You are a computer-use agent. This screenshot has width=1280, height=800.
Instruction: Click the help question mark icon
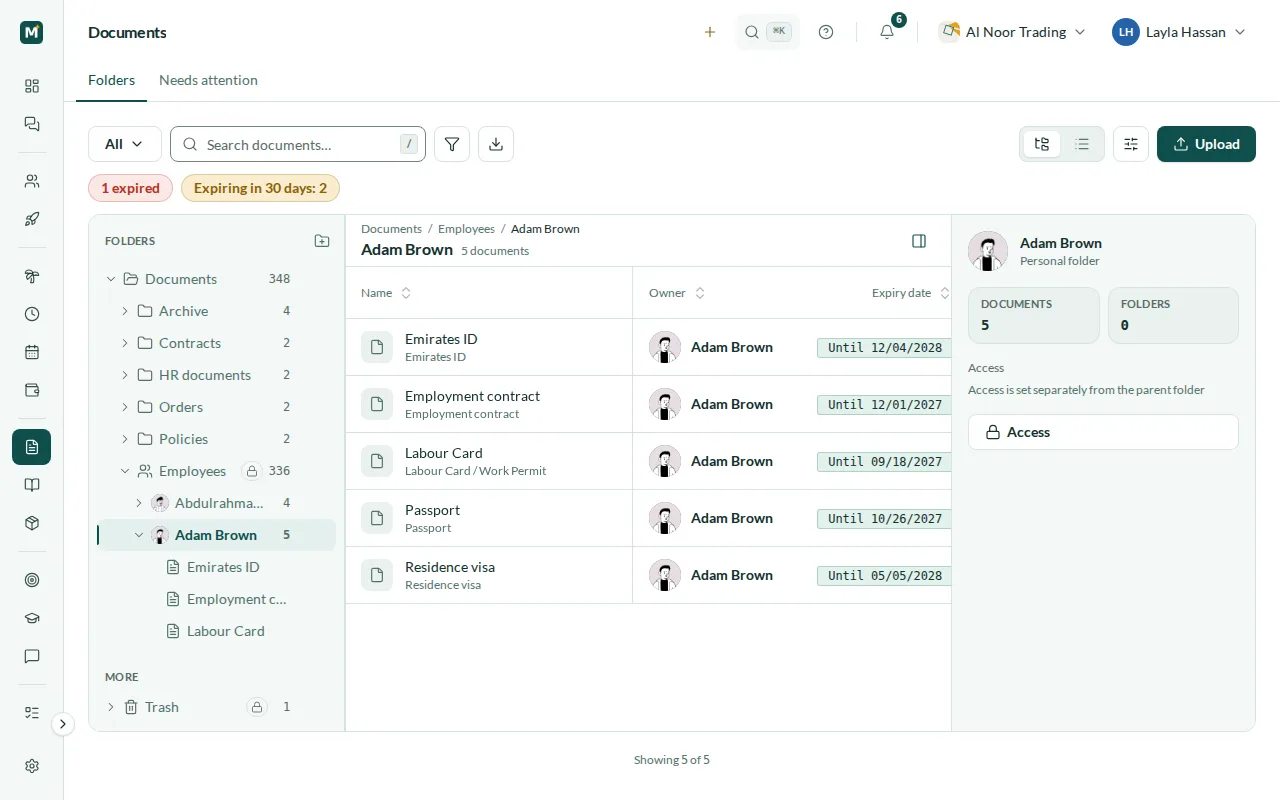826,32
